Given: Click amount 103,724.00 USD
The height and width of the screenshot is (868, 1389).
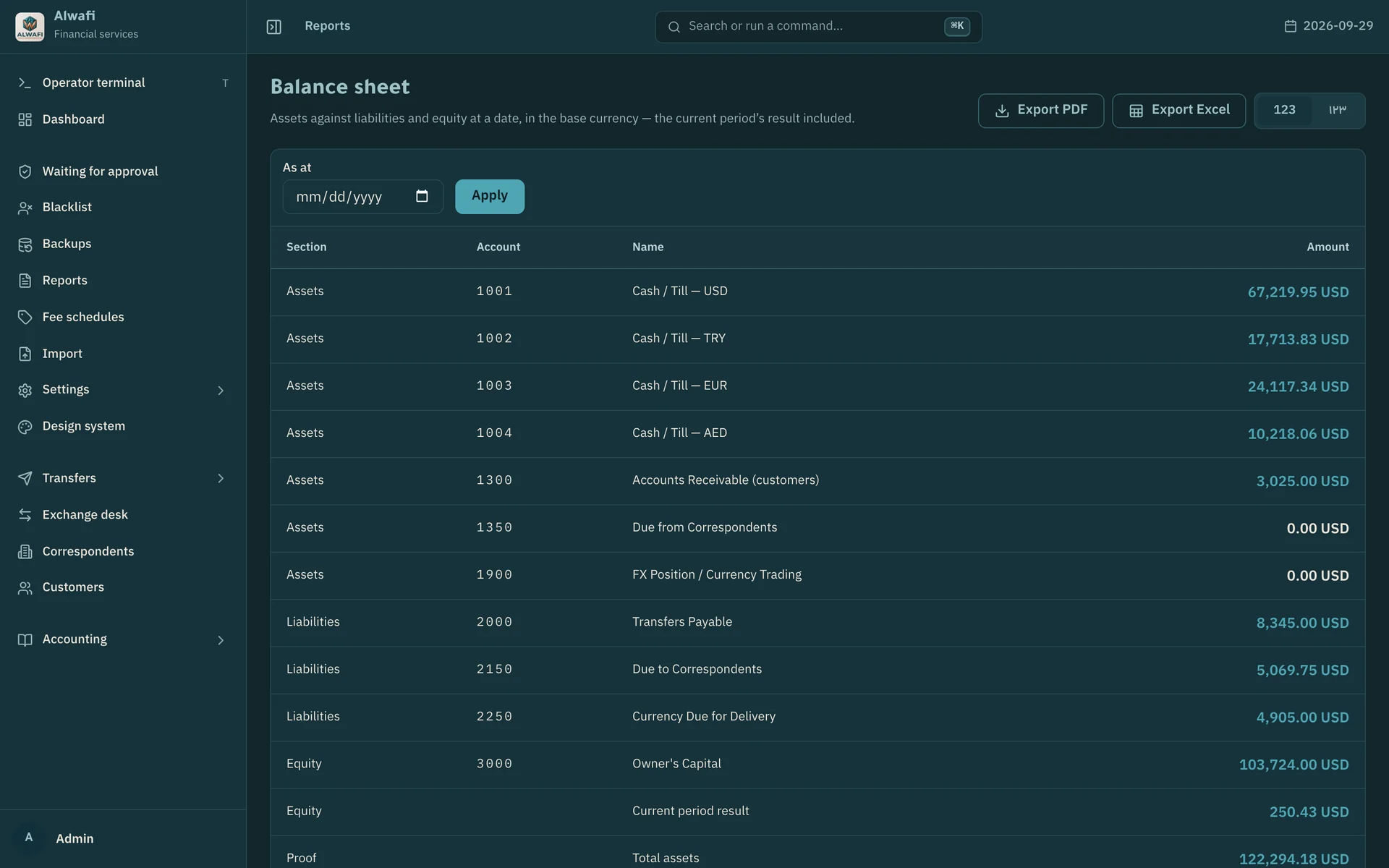Looking at the screenshot, I should click(x=1294, y=765).
